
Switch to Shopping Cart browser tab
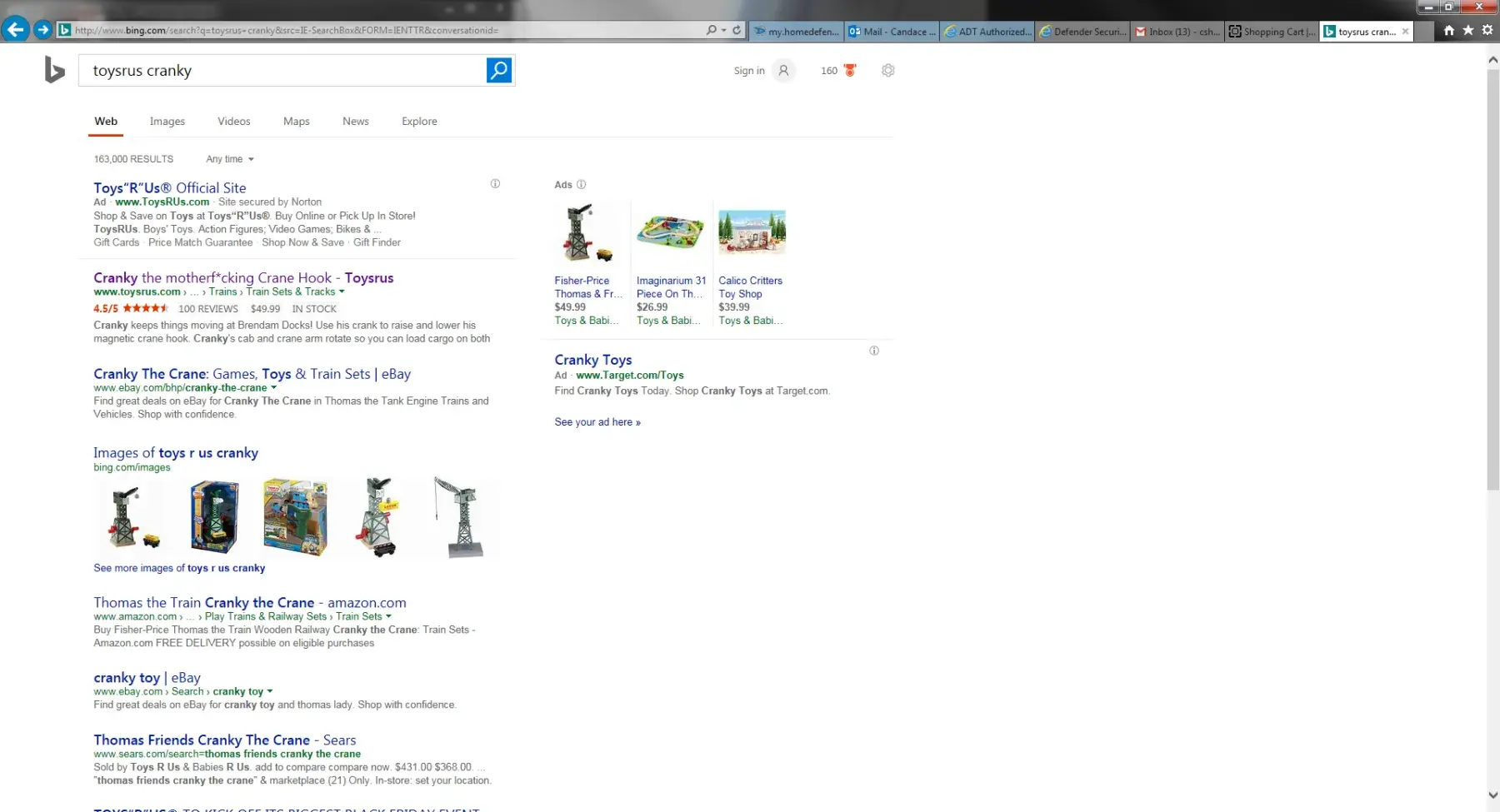1272,32
